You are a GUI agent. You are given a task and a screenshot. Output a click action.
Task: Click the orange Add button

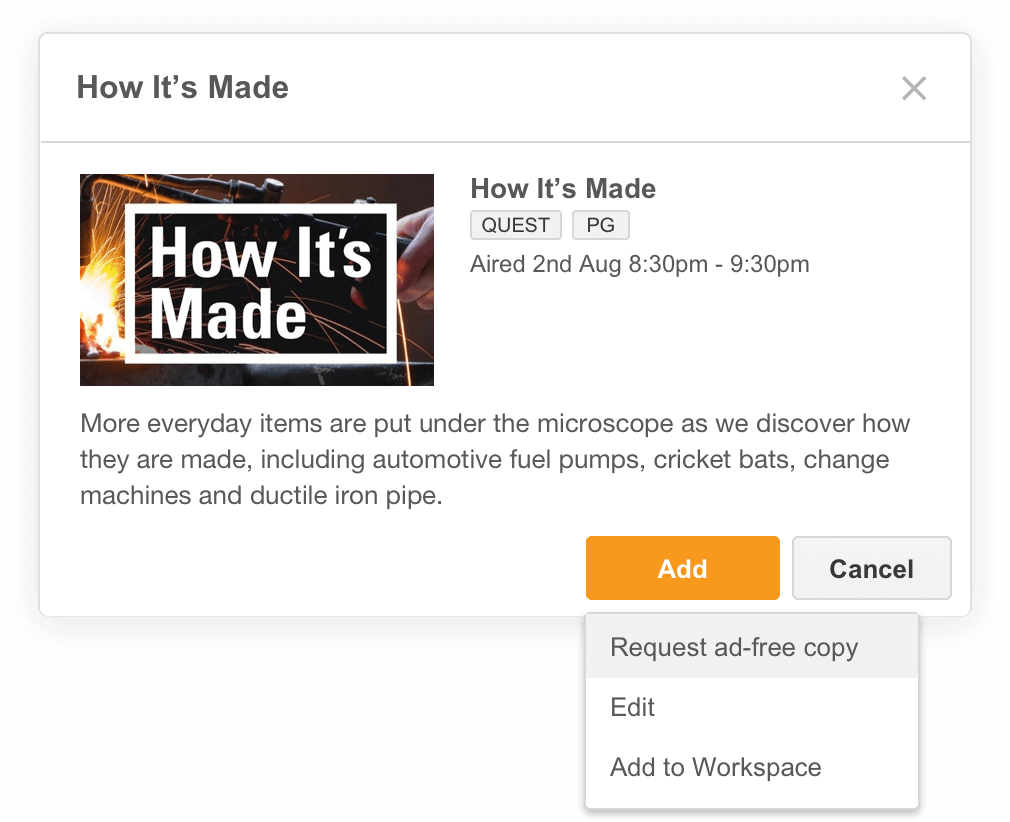click(x=682, y=568)
